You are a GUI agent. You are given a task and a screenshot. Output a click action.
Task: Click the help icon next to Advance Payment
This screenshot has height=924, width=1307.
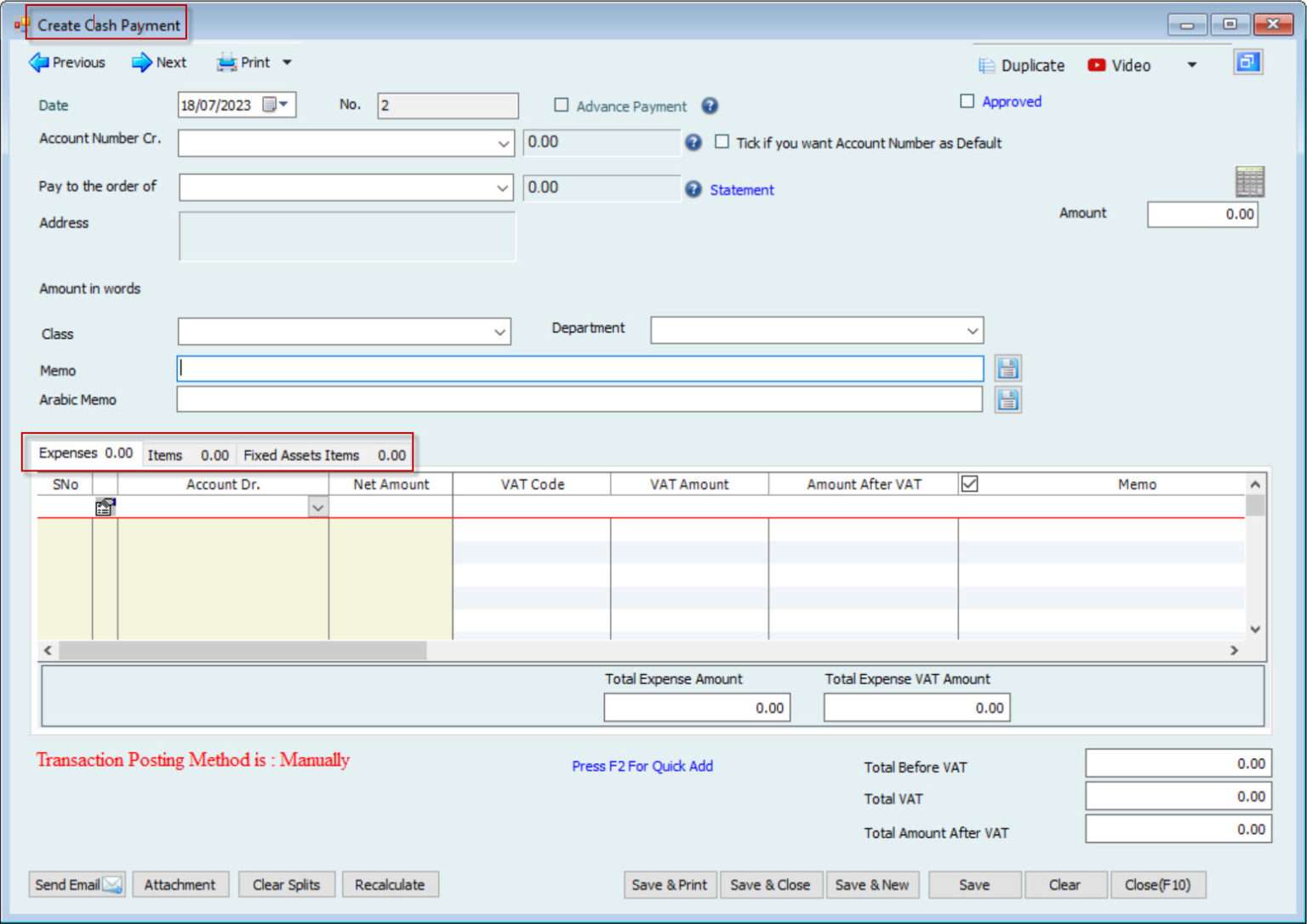[710, 106]
